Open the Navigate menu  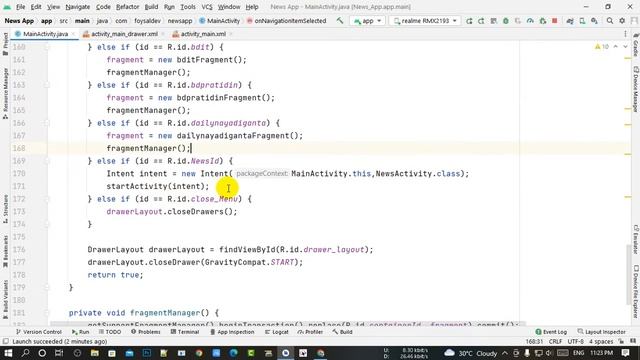[x=78, y=7]
